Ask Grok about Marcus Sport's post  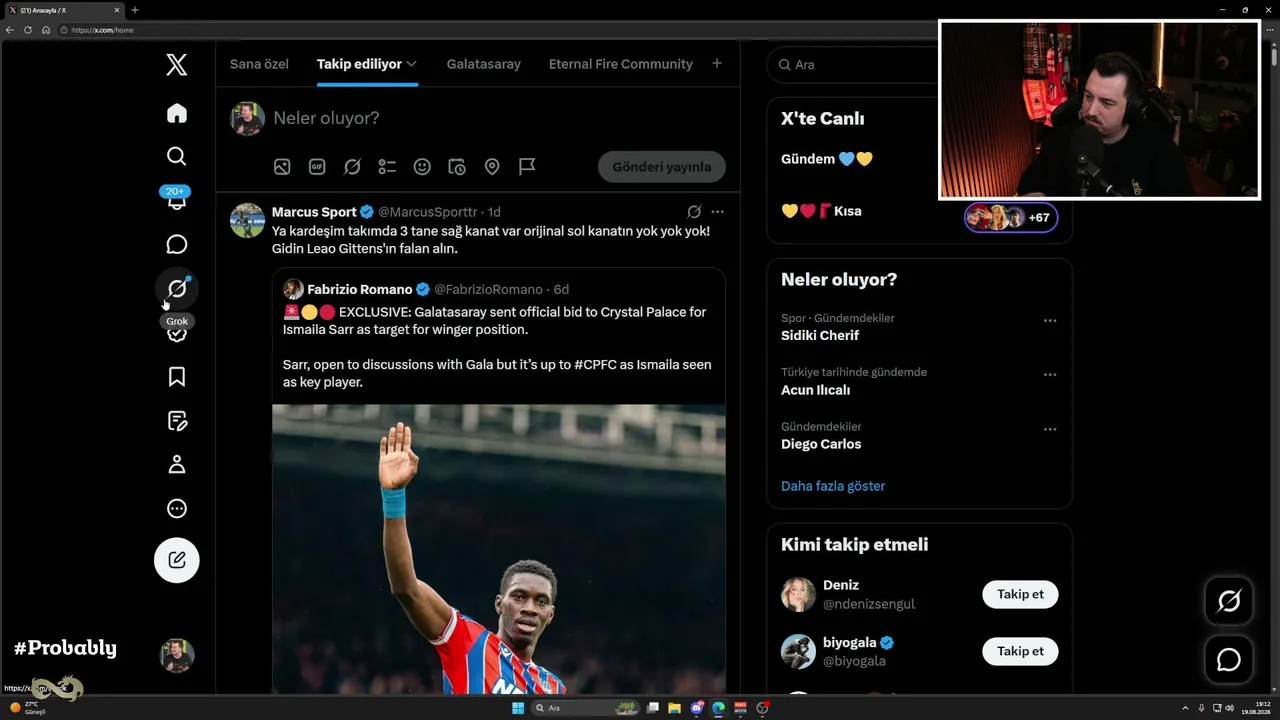[x=694, y=212]
